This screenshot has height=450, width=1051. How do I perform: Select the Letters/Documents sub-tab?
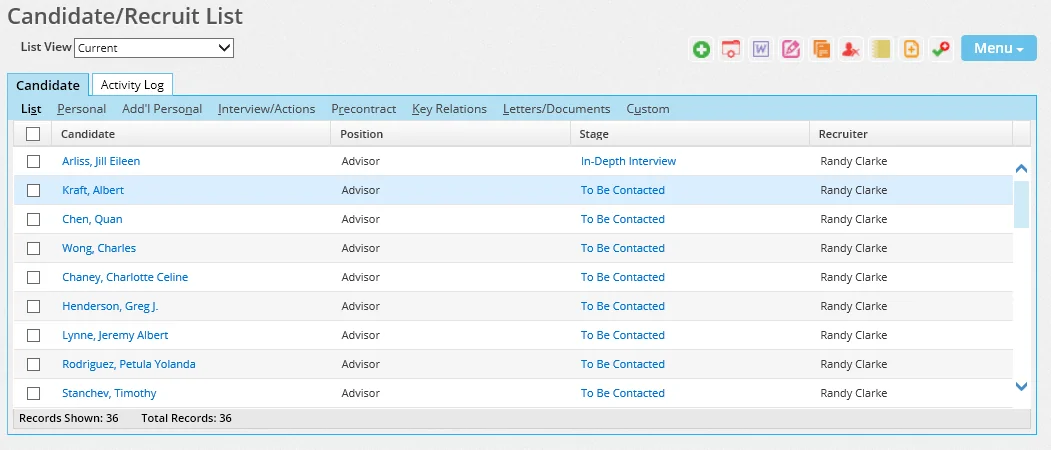(x=556, y=109)
